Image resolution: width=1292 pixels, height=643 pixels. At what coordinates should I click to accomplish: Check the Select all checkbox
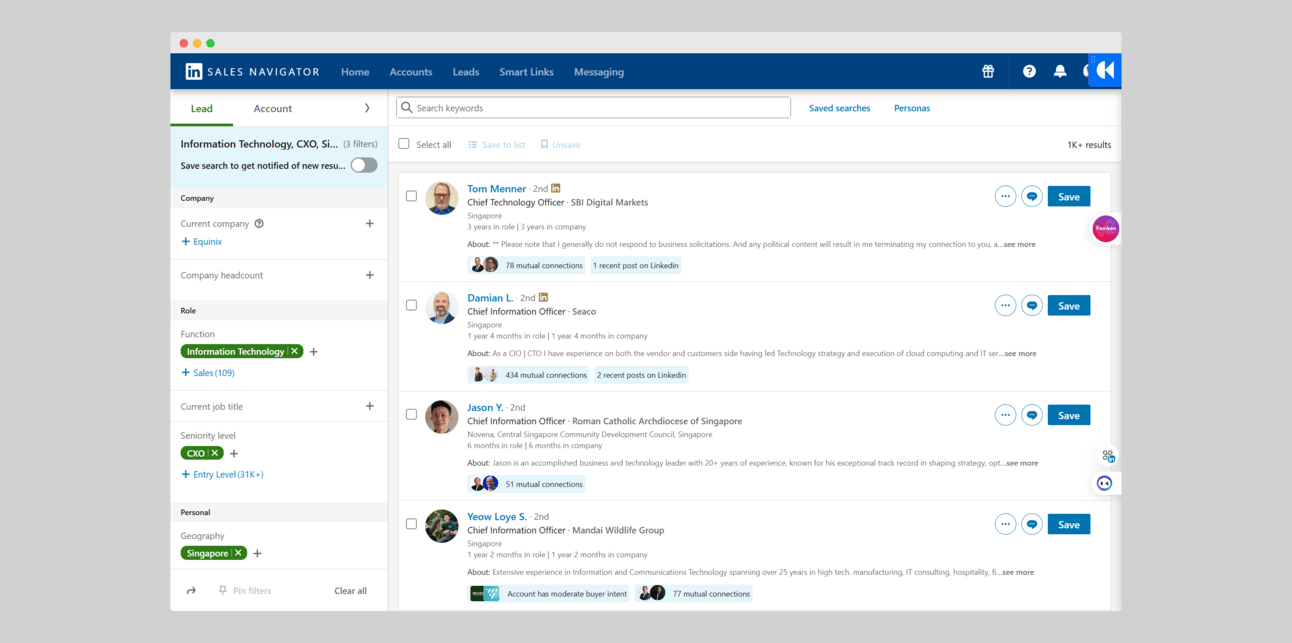click(x=404, y=144)
